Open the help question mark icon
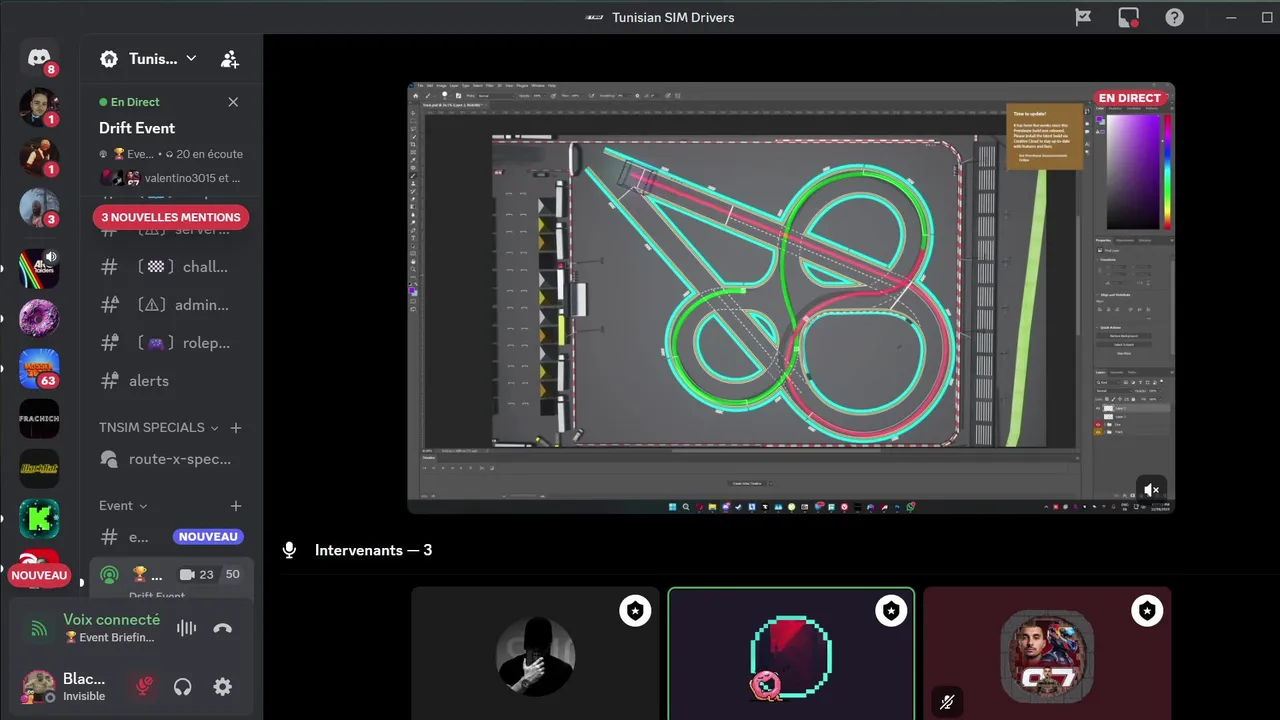Image resolution: width=1280 pixels, height=720 pixels. pos(1175,17)
